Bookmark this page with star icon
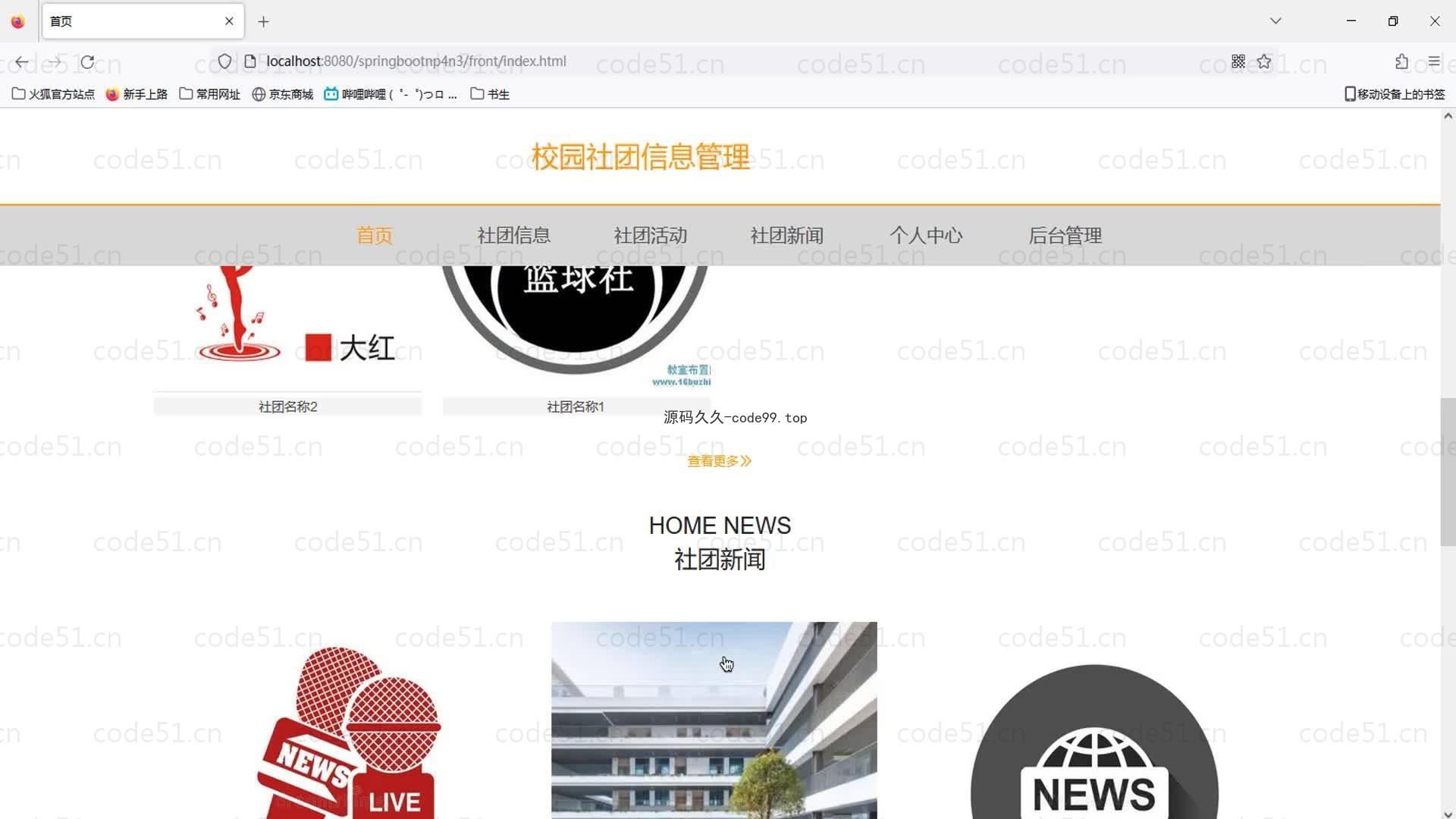The width and height of the screenshot is (1456, 819). pyautogui.click(x=1264, y=61)
